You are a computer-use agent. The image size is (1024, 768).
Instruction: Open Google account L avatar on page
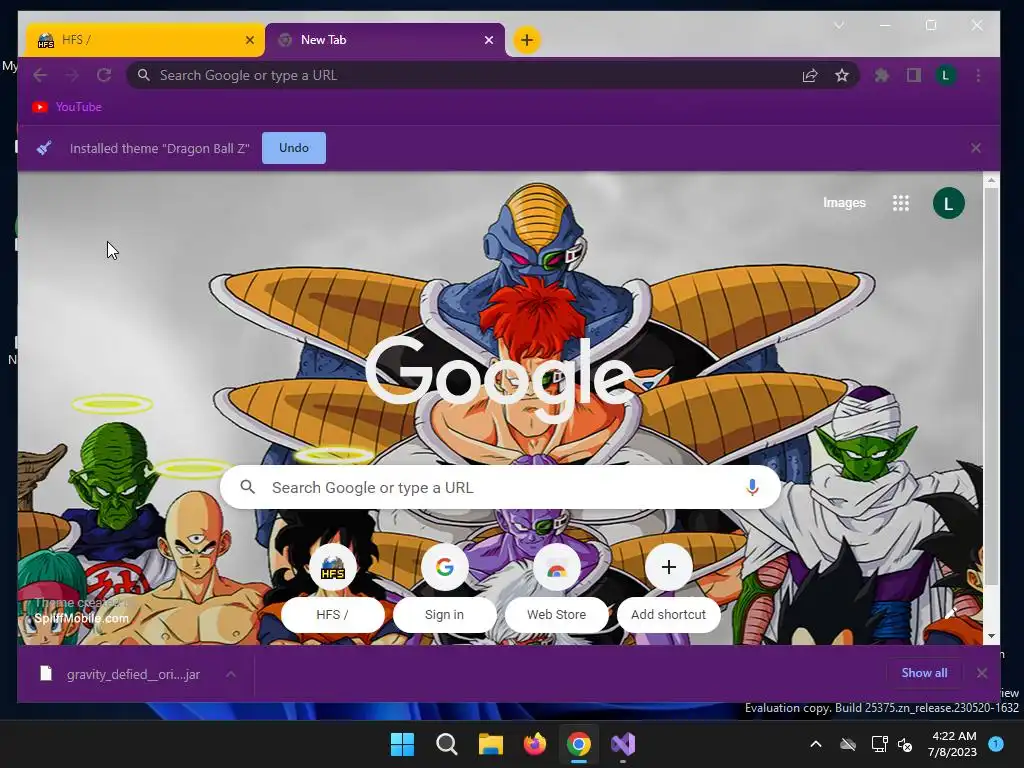click(x=948, y=203)
